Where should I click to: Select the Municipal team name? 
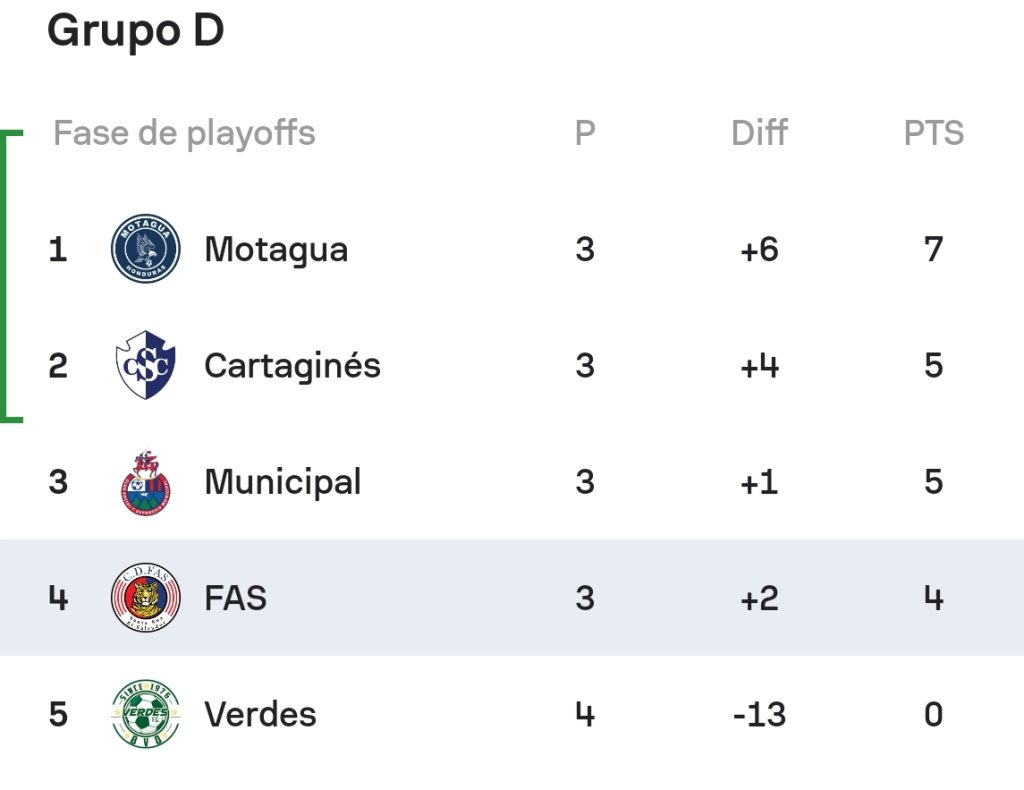coord(283,482)
